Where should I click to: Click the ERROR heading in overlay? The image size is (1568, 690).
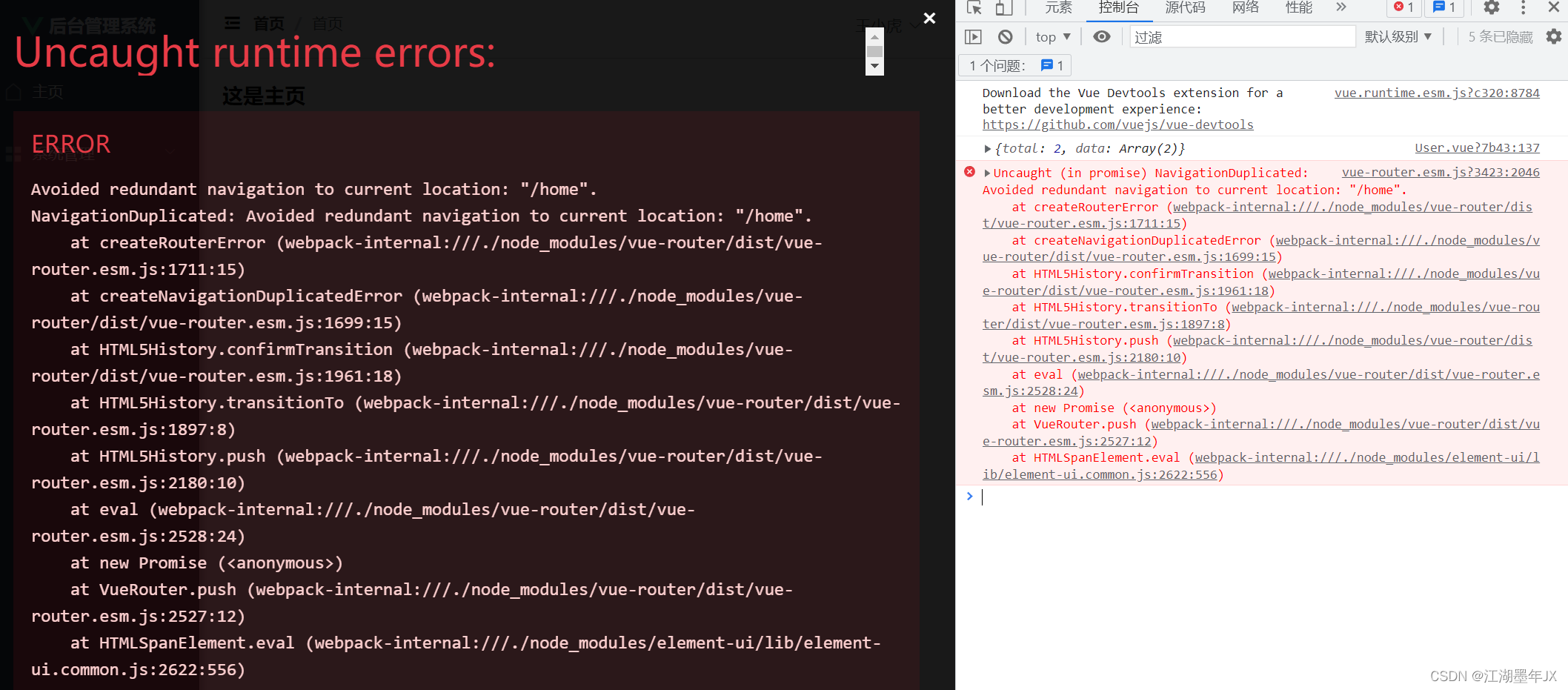point(71,144)
